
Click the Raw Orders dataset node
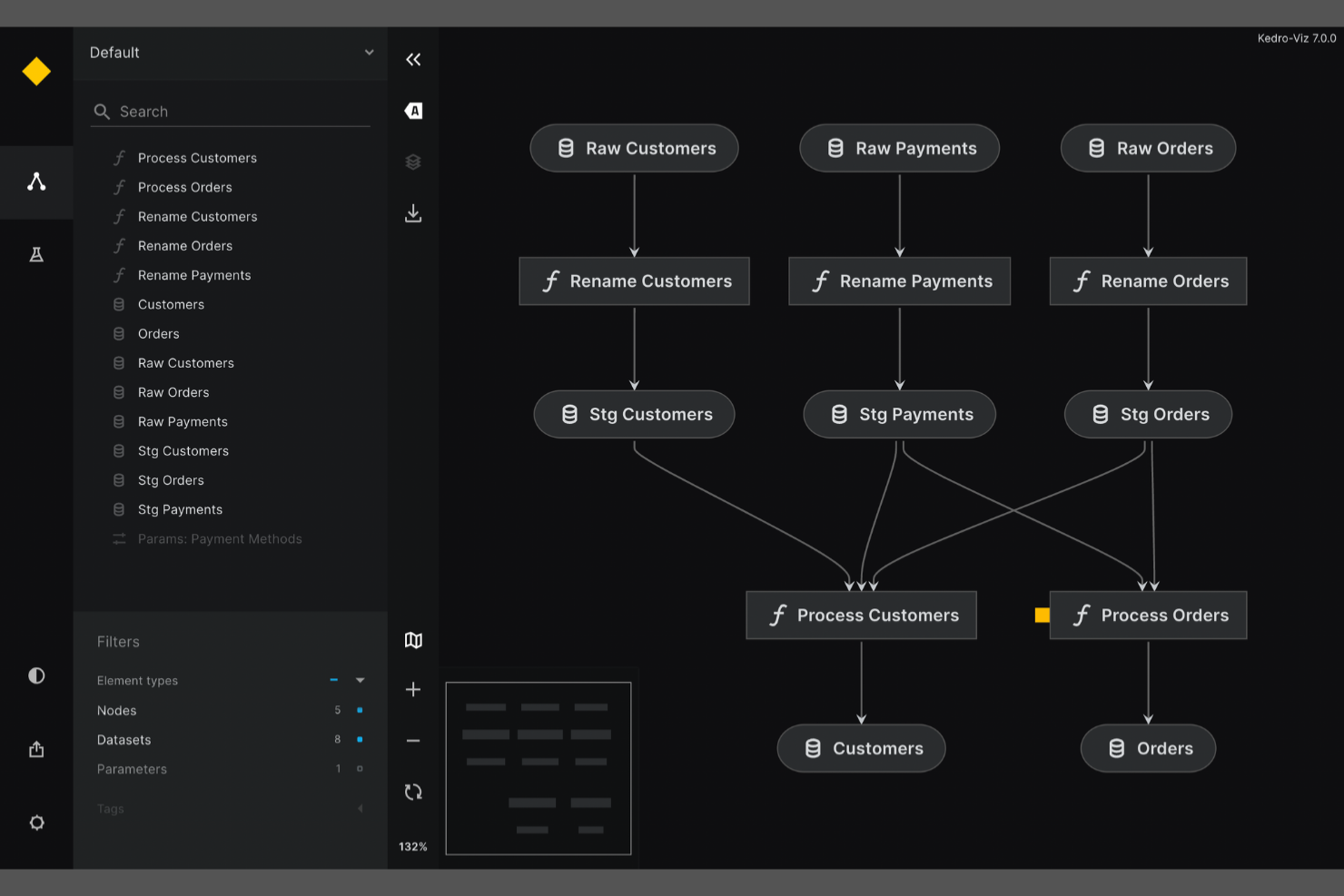1148,148
